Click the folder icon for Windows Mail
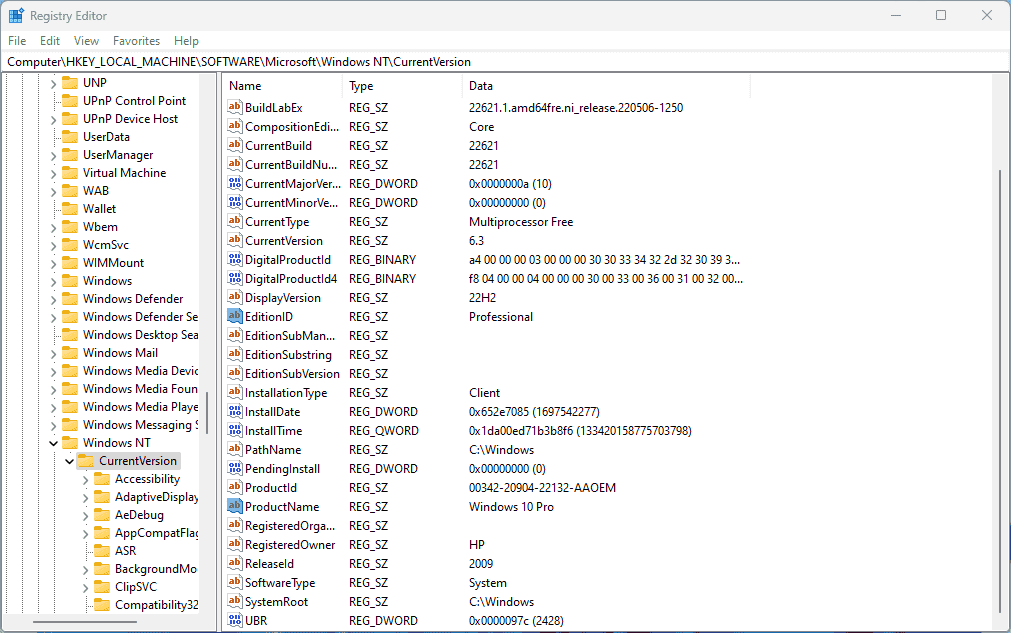Image resolution: width=1011 pixels, height=633 pixels. click(x=70, y=353)
